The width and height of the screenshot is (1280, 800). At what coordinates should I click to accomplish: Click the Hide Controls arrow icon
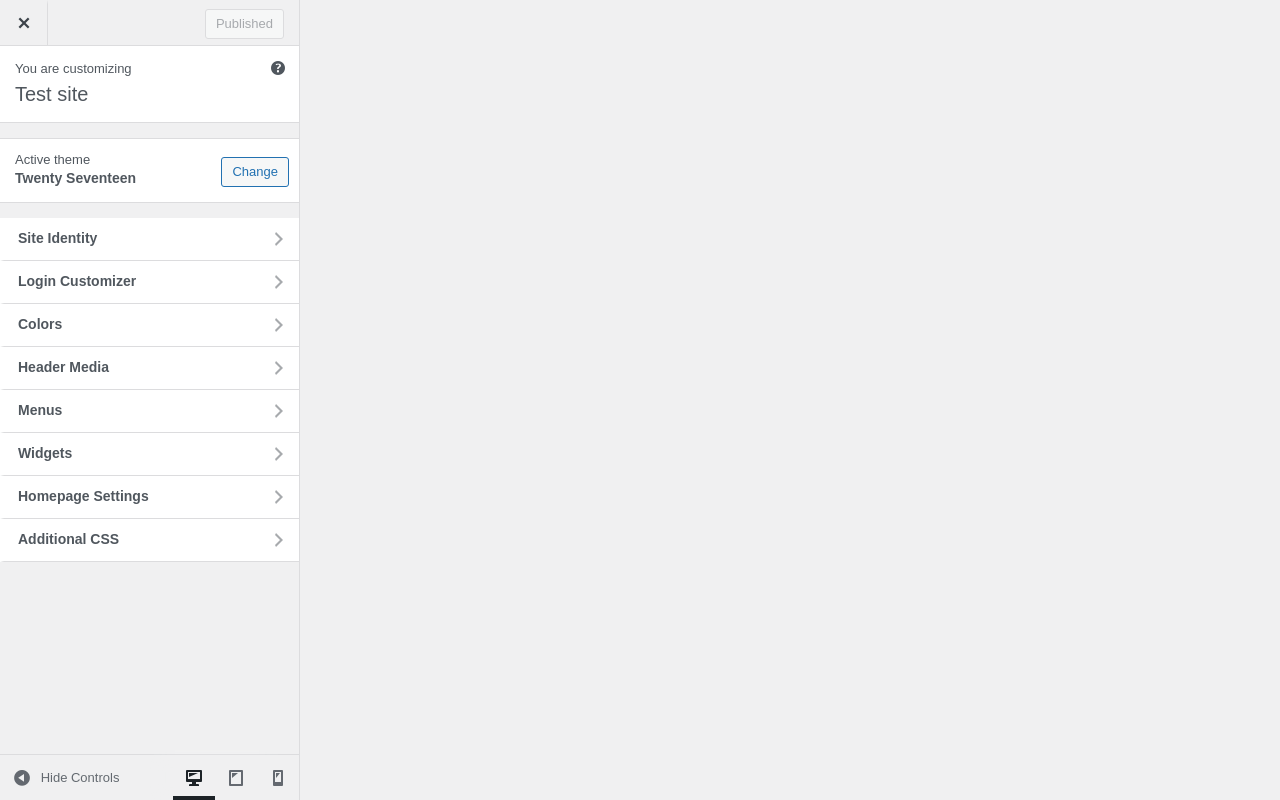click(x=22, y=778)
